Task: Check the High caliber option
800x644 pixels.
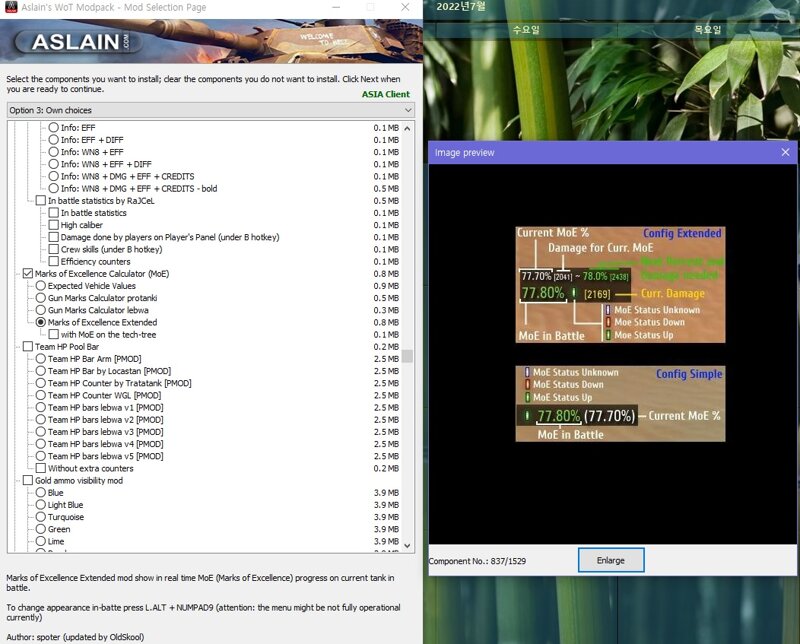Action: tap(54, 225)
